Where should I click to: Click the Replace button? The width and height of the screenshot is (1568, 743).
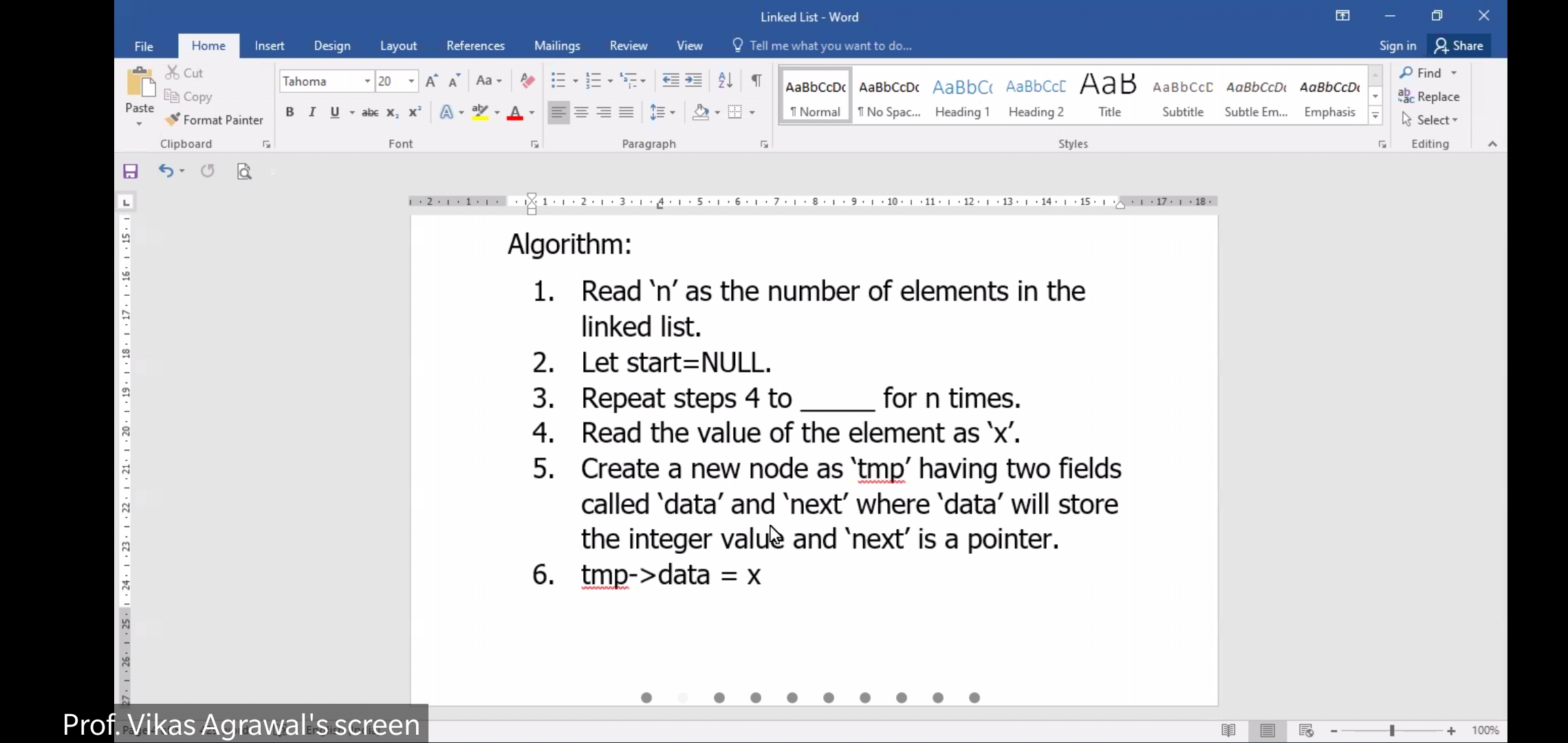click(1428, 96)
